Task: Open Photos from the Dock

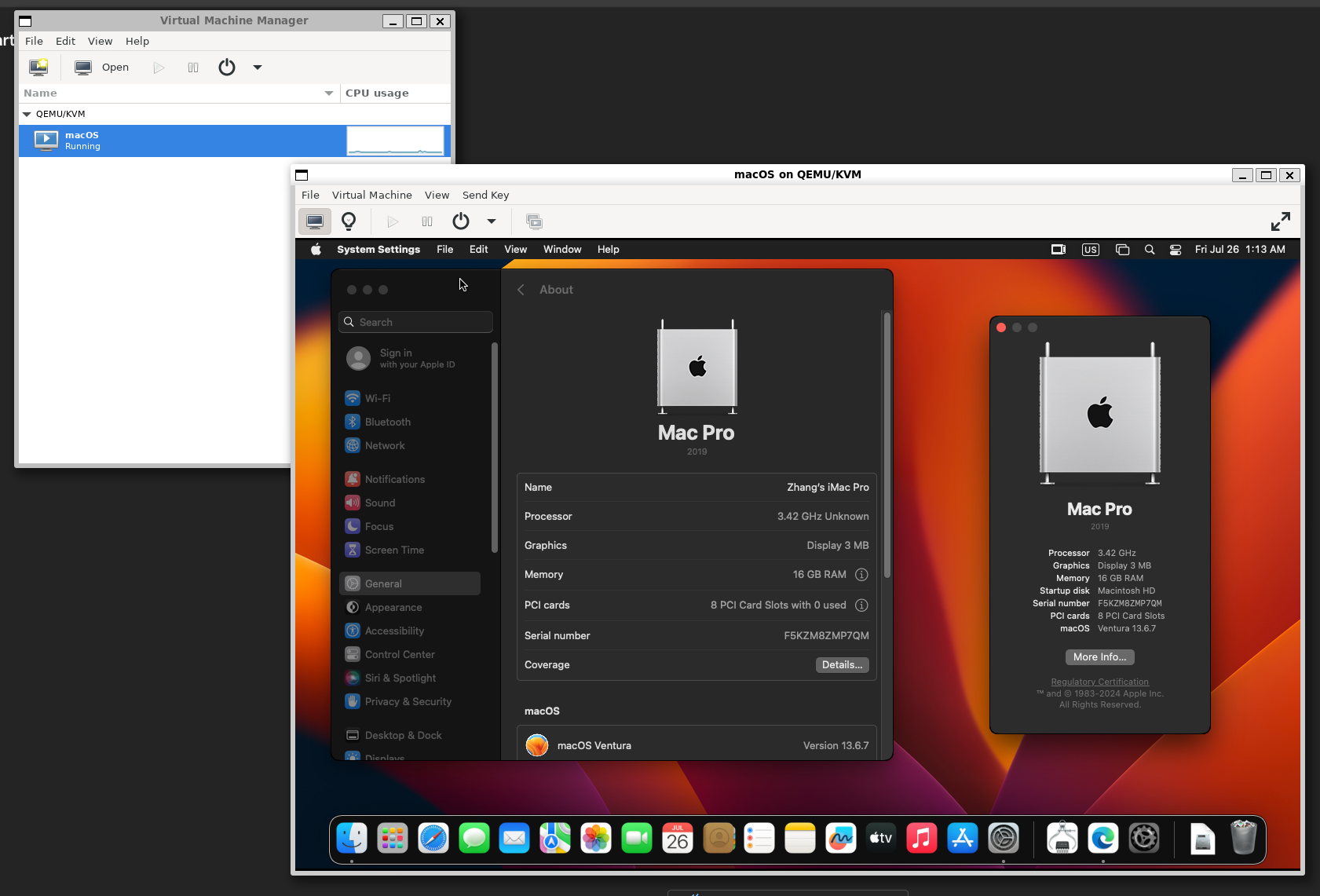Action: coord(596,839)
